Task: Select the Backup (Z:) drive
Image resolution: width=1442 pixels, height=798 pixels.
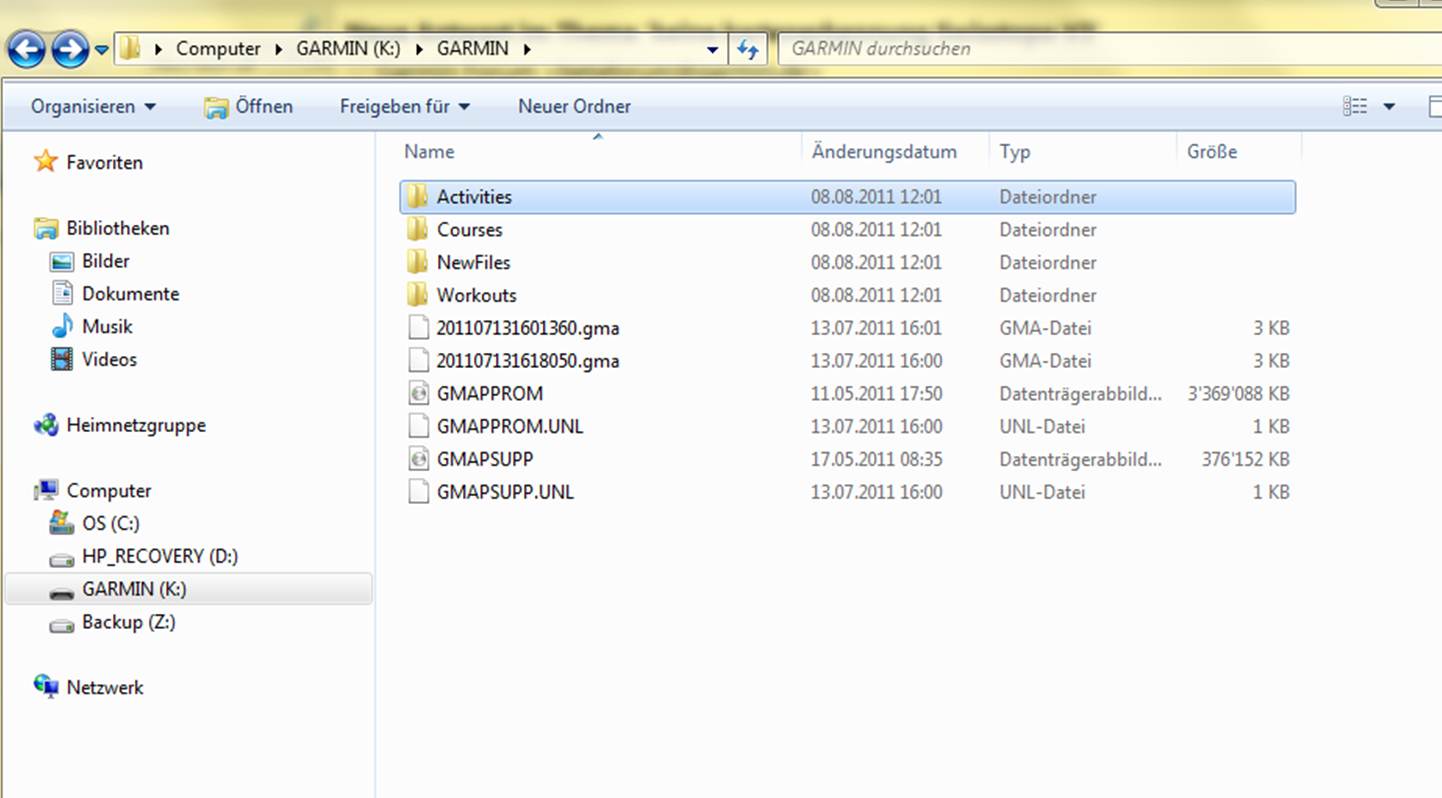Action: [129, 622]
